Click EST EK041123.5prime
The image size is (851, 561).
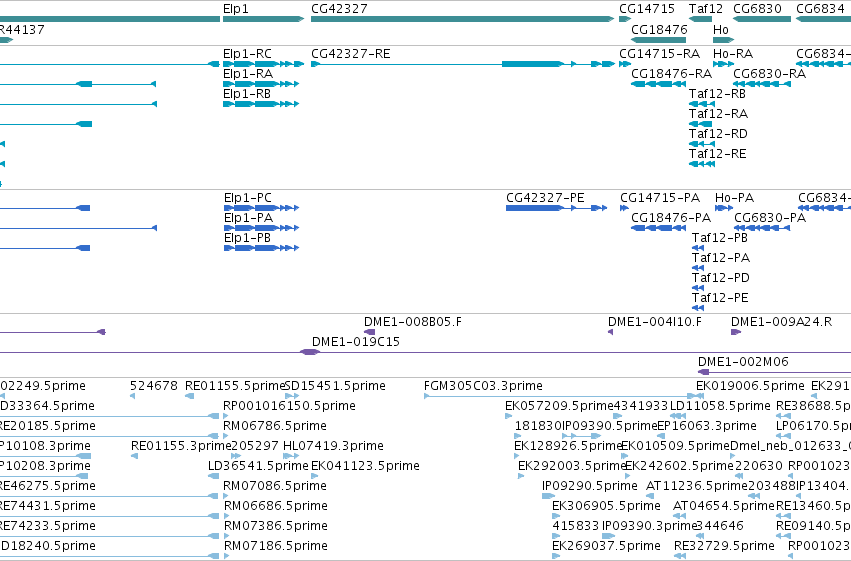tap(314, 476)
